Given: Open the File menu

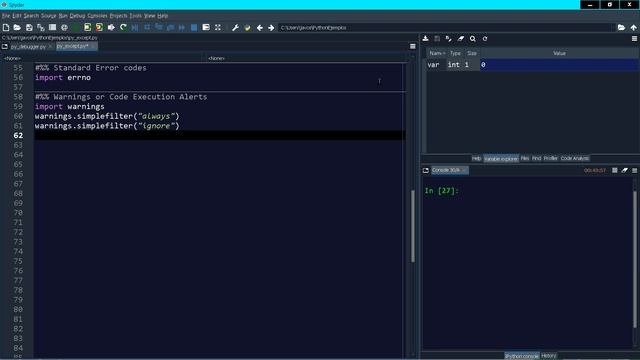Looking at the screenshot, I should (x=6, y=16).
